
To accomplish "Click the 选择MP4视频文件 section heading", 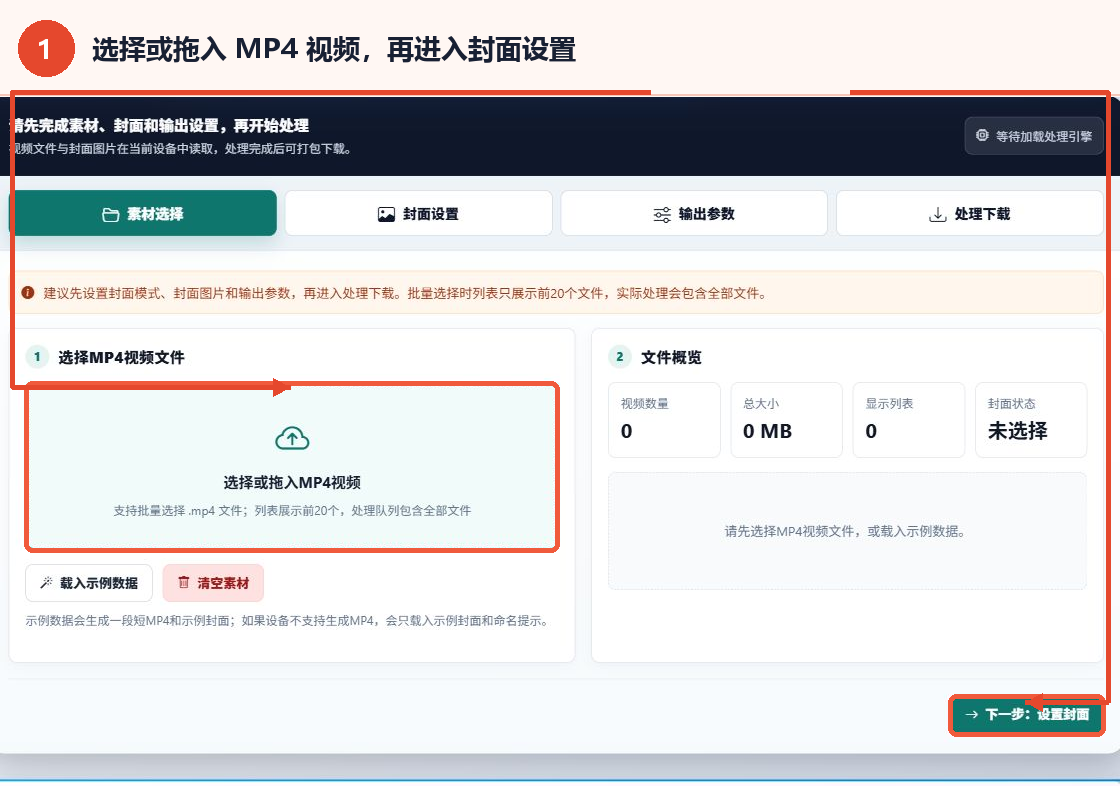I will tap(121, 357).
